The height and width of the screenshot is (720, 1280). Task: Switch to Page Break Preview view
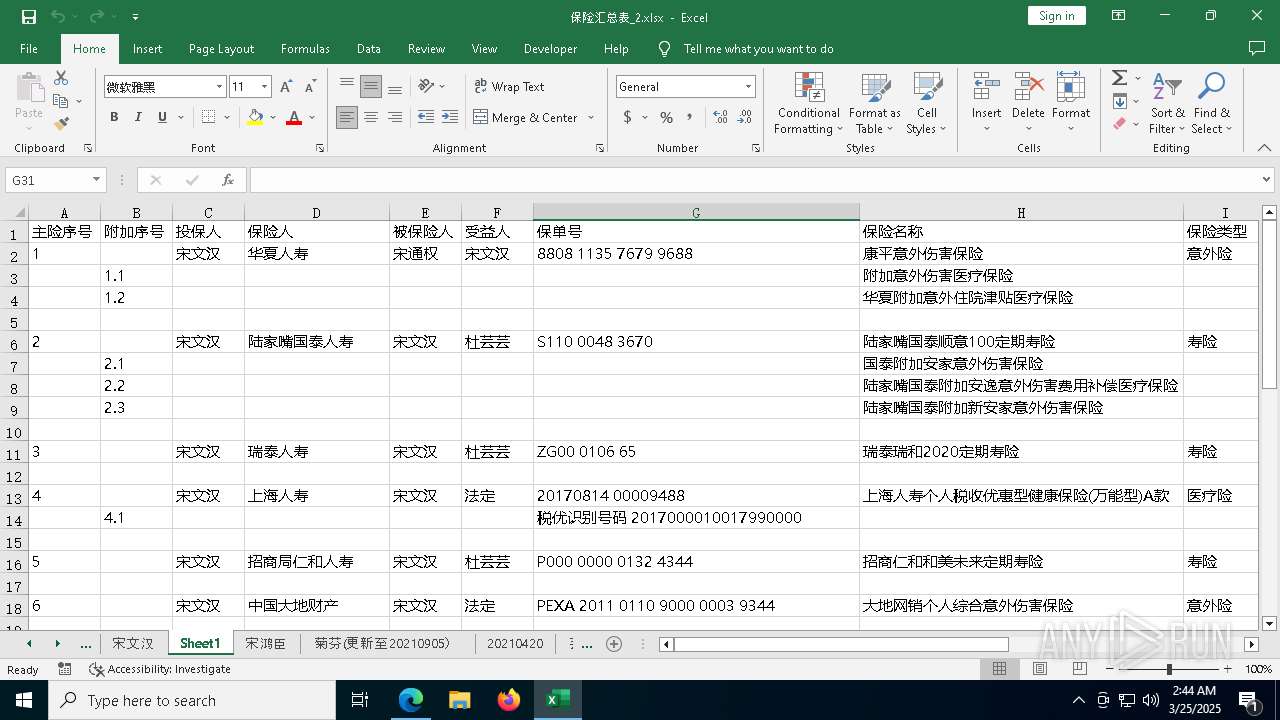pyautogui.click(x=1080, y=669)
